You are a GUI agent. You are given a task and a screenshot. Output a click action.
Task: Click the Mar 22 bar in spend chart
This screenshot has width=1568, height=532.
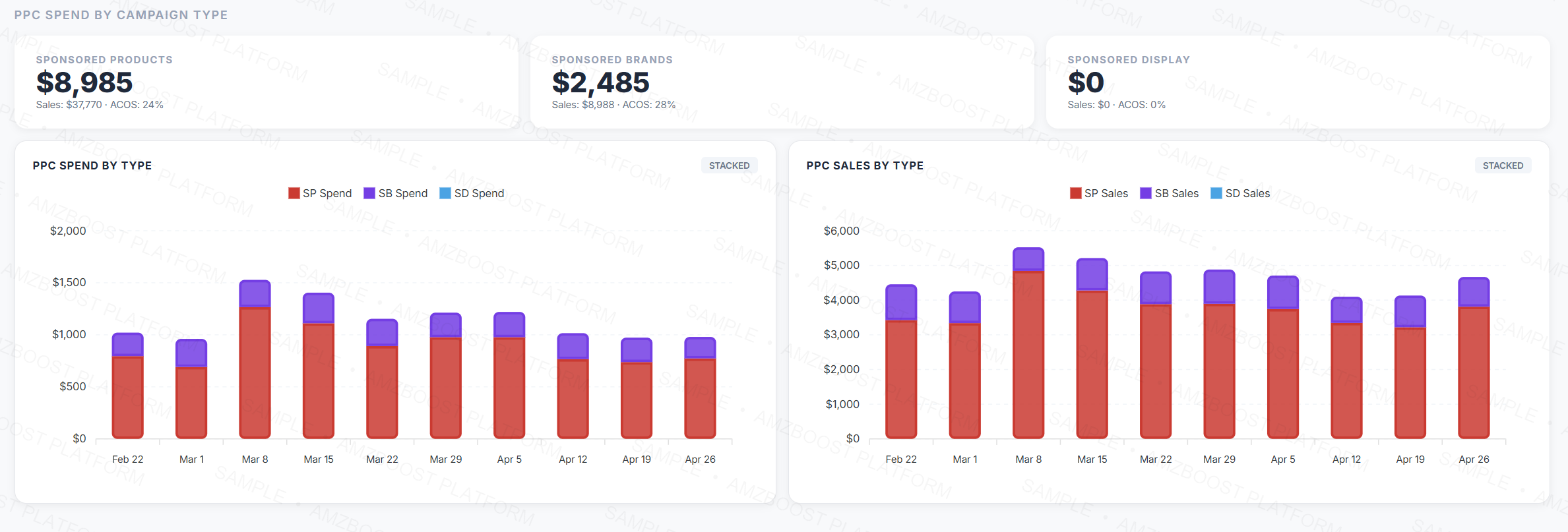click(382, 379)
